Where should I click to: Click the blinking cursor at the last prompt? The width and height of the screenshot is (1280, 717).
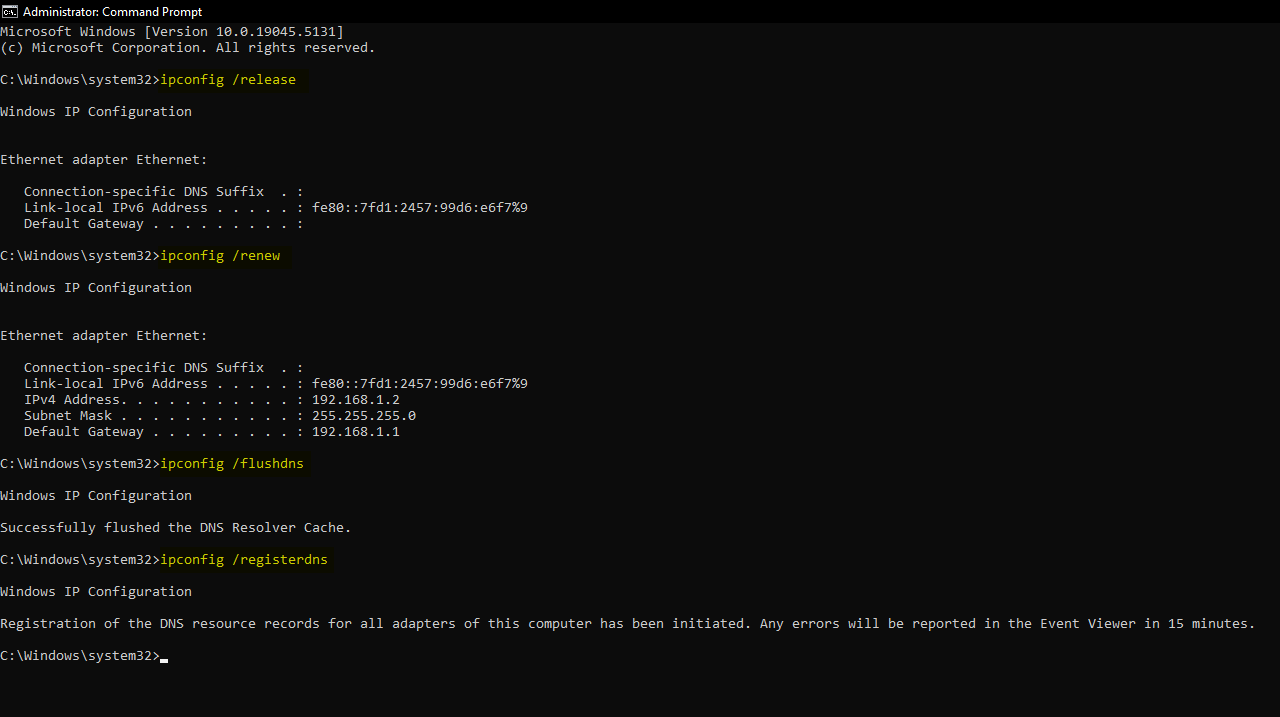coord(164,658)
